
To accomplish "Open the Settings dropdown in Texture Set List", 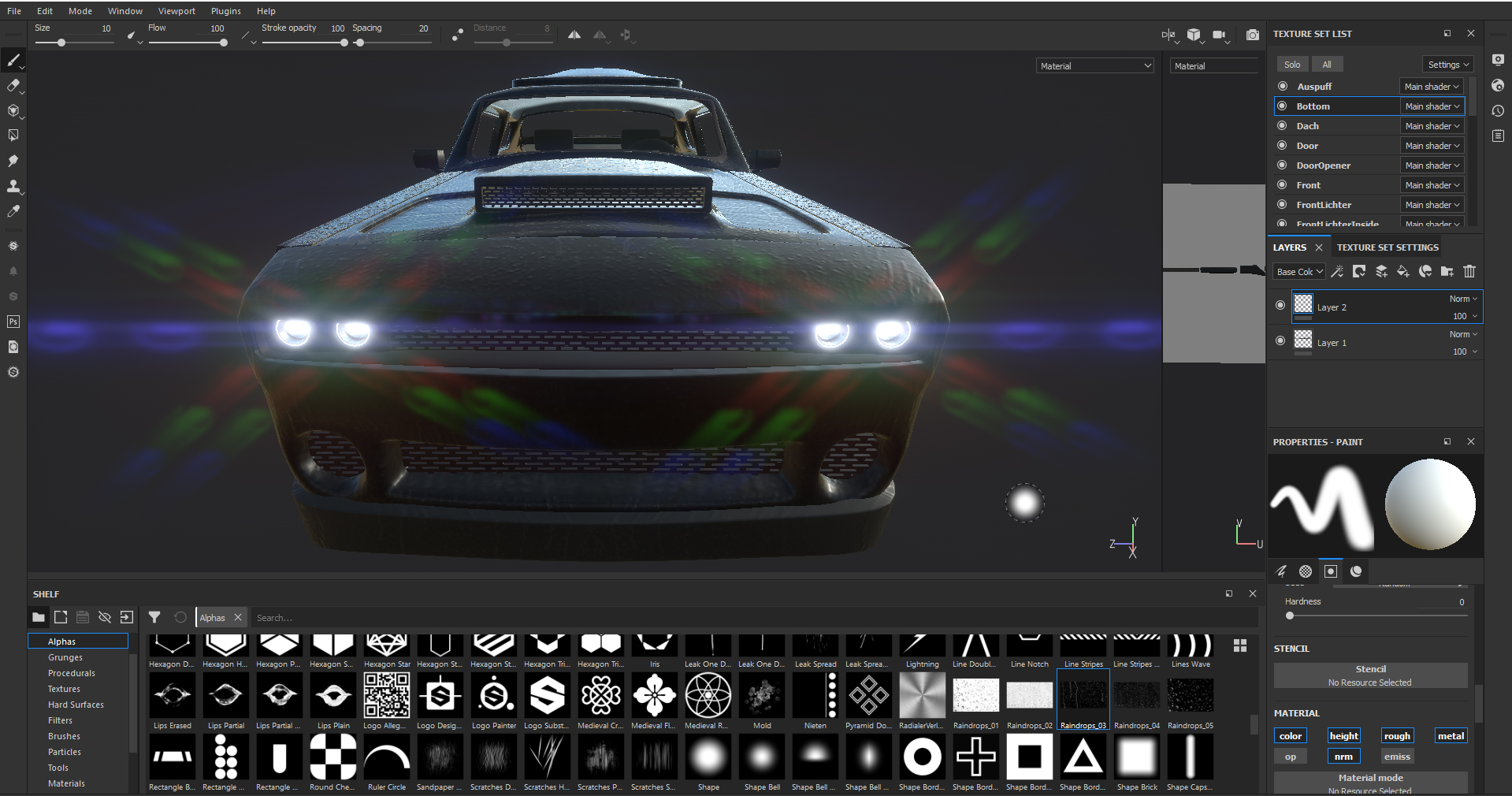I will click(x=1448, y=65).
